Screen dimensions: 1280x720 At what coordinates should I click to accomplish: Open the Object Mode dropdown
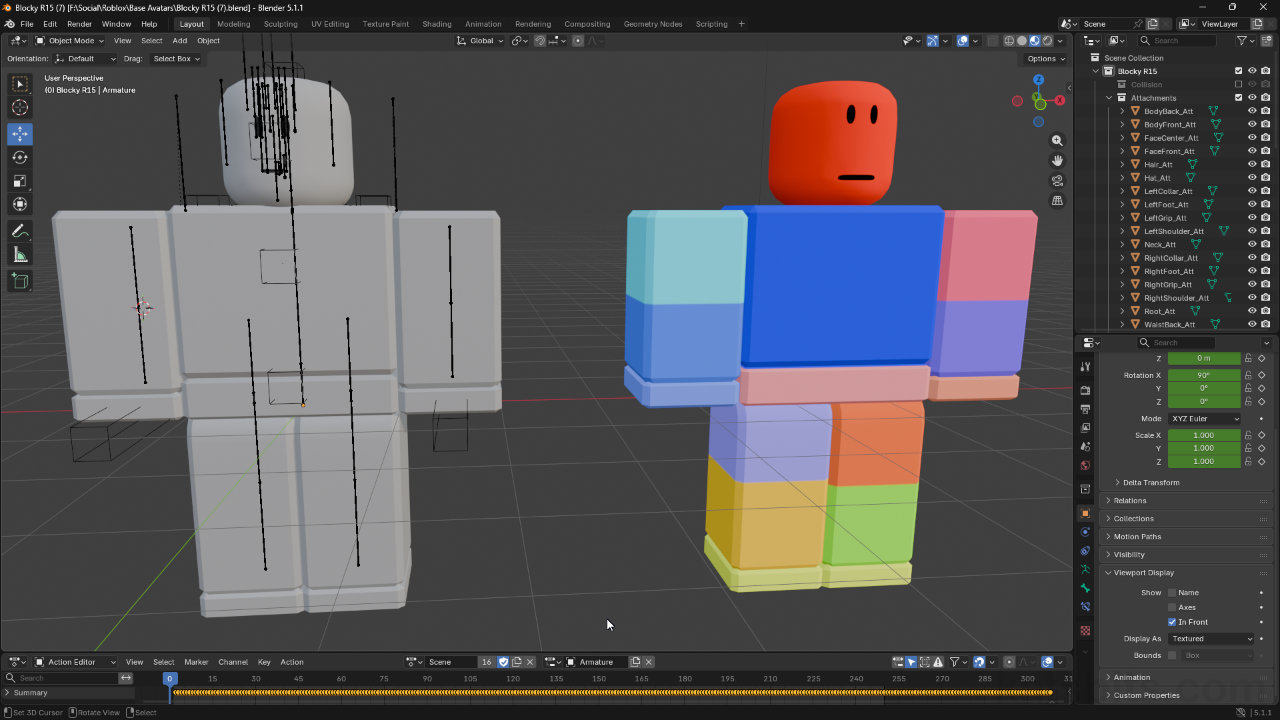click(69, 41)
